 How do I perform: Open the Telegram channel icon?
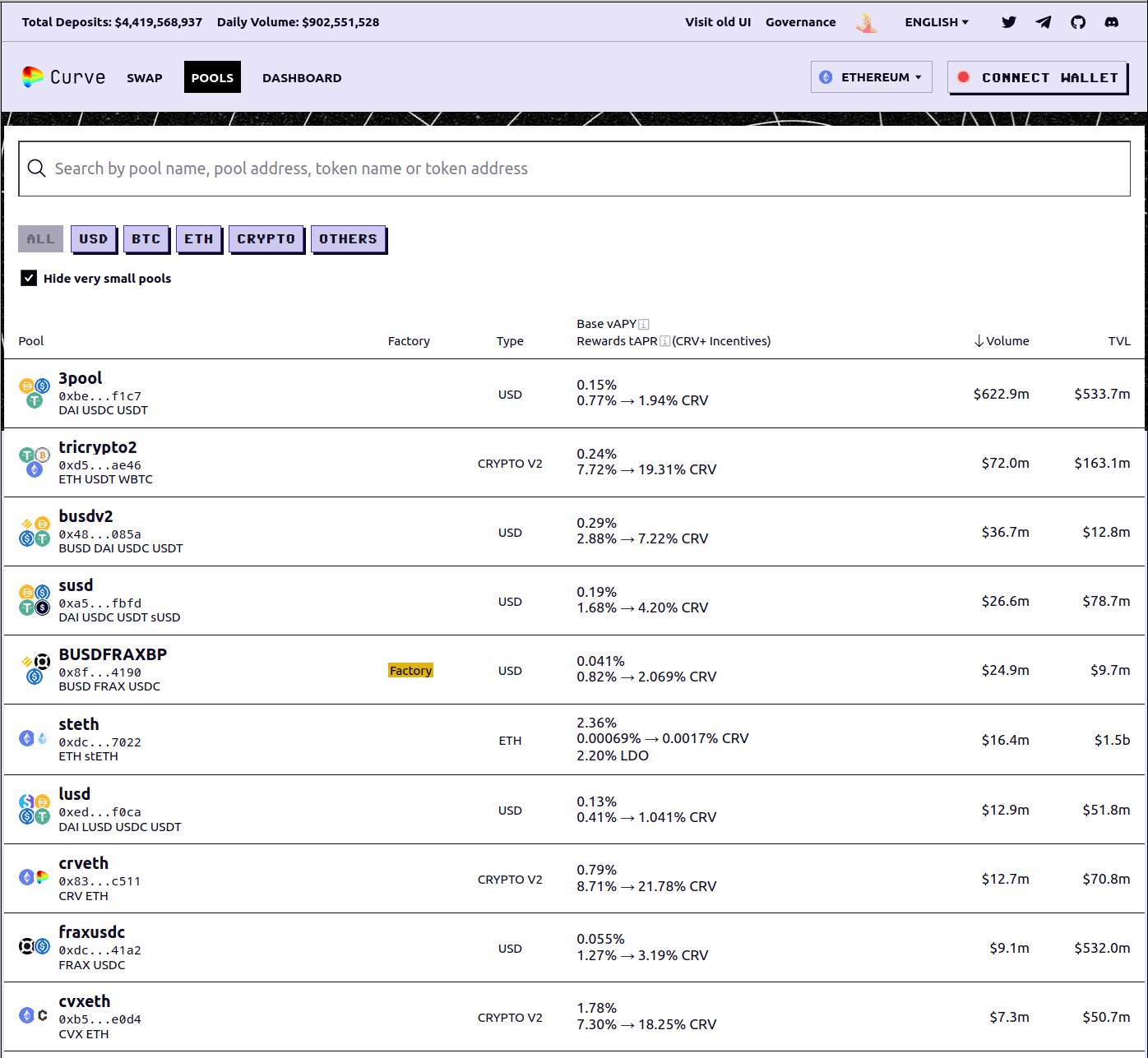point(1044,22)
